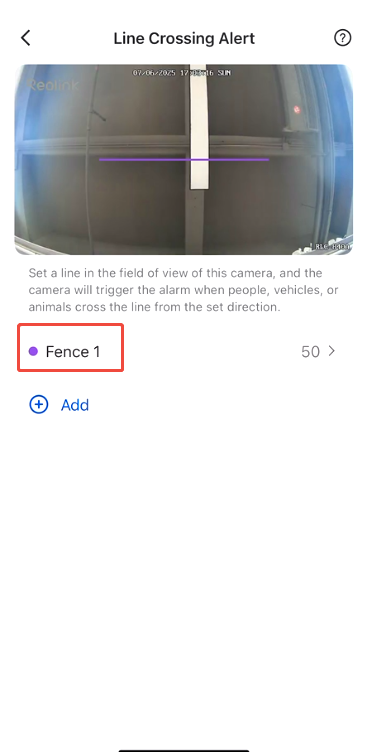Tap the line-setting description text
366x752 pixels.
click(176, 290)
